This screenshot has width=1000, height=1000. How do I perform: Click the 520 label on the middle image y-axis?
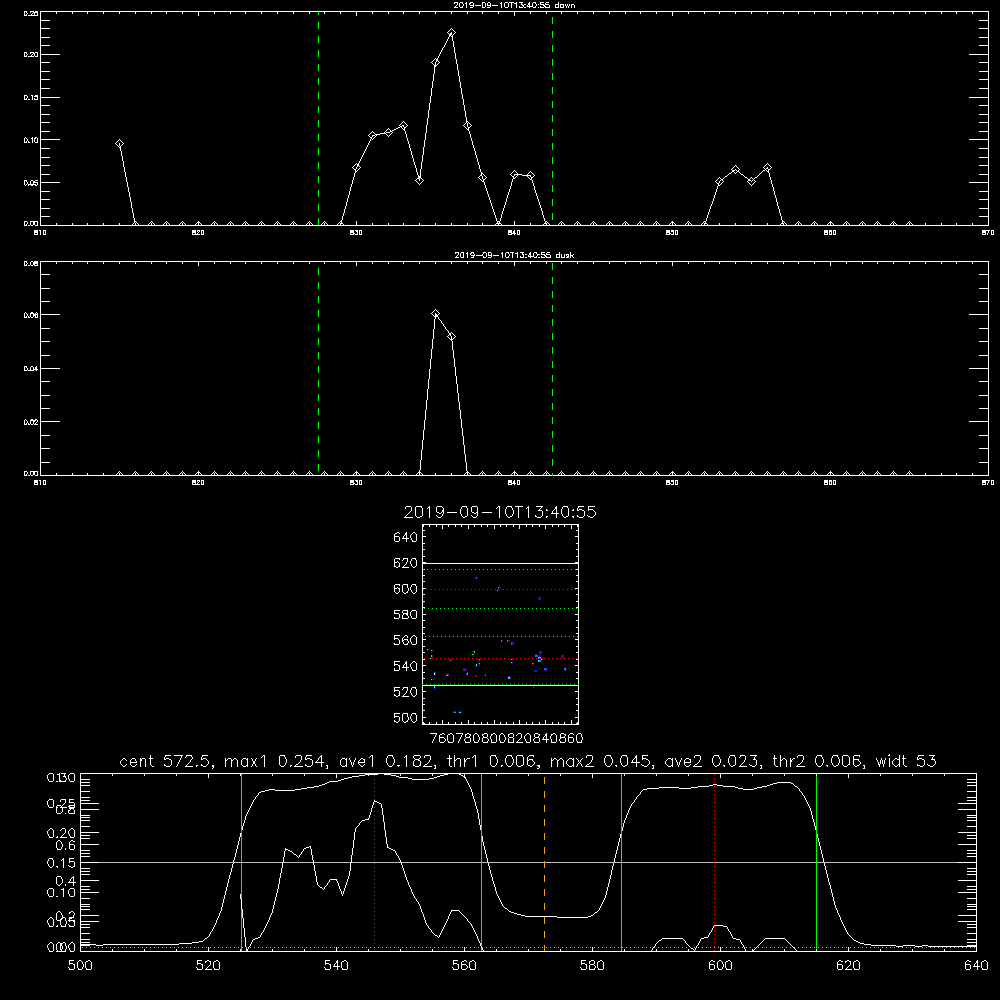(406, 692)
